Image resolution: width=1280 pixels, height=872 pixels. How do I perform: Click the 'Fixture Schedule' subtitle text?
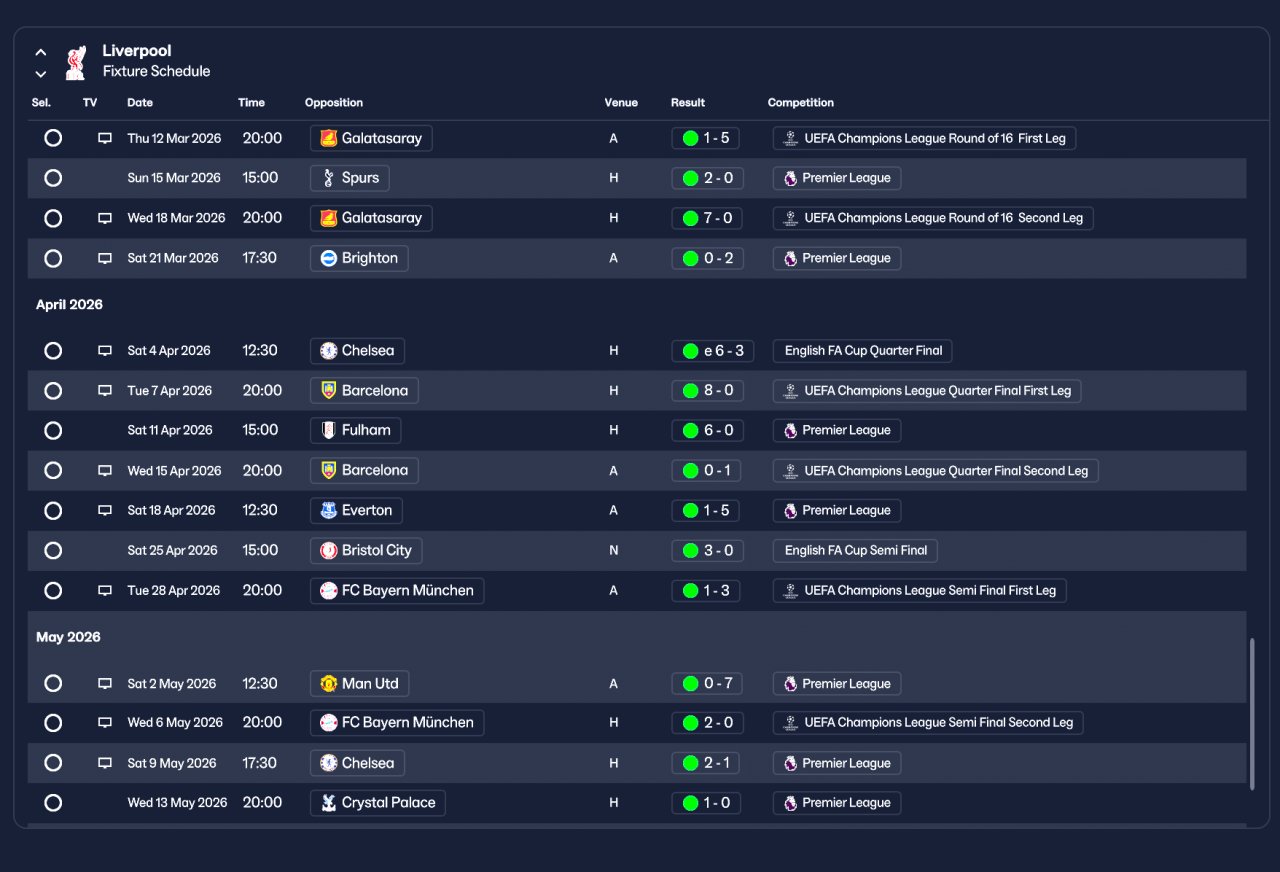(x=156, y=72)
